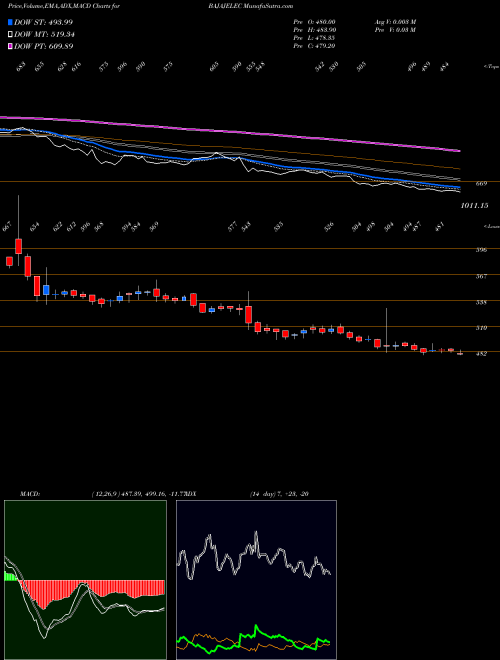The height and width of the screenshot is (660, 500).
Task: Click the blue DOW ST legend swatch
Action: (x=10, y=22)
